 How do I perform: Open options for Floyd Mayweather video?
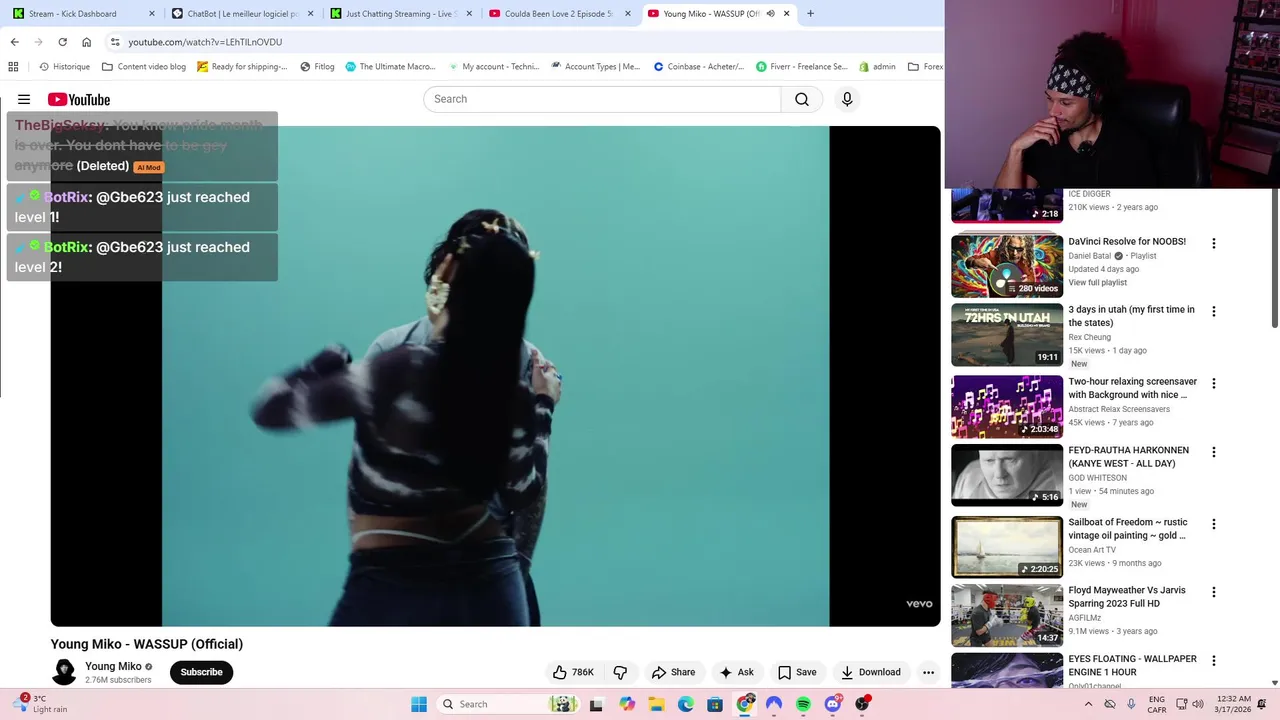pyautogui.click(x=1214, y=592)
